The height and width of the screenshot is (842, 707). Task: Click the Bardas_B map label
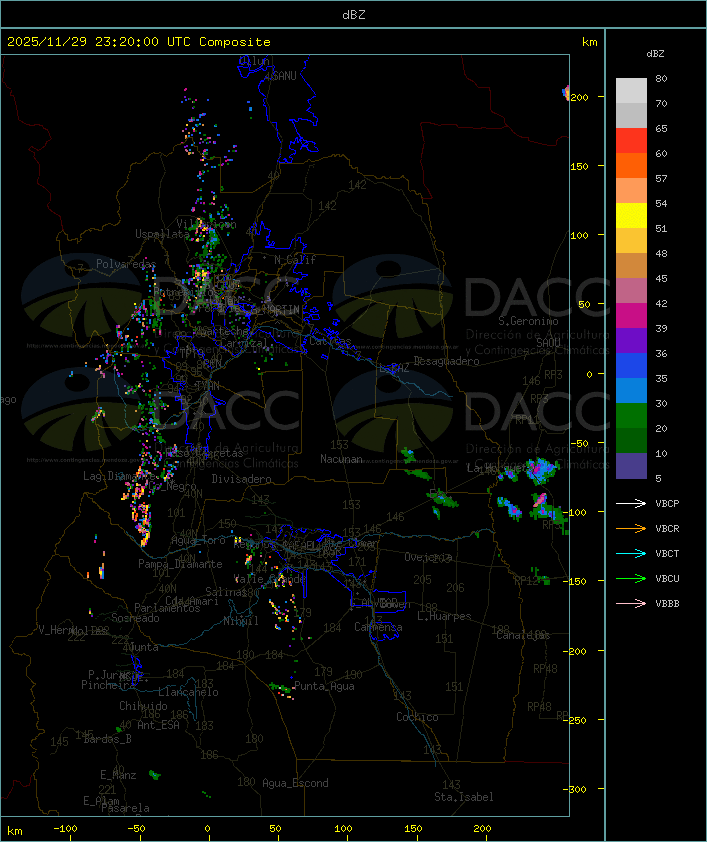107,739
